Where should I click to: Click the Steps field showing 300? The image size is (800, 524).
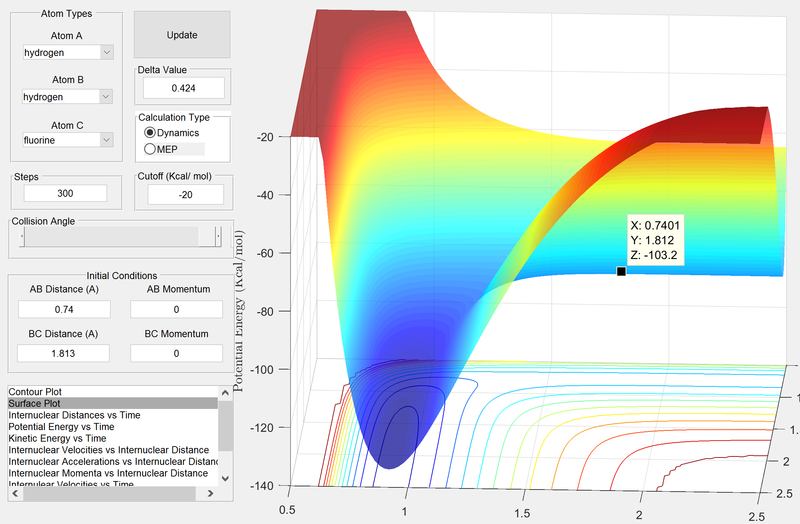pos(65,193)
